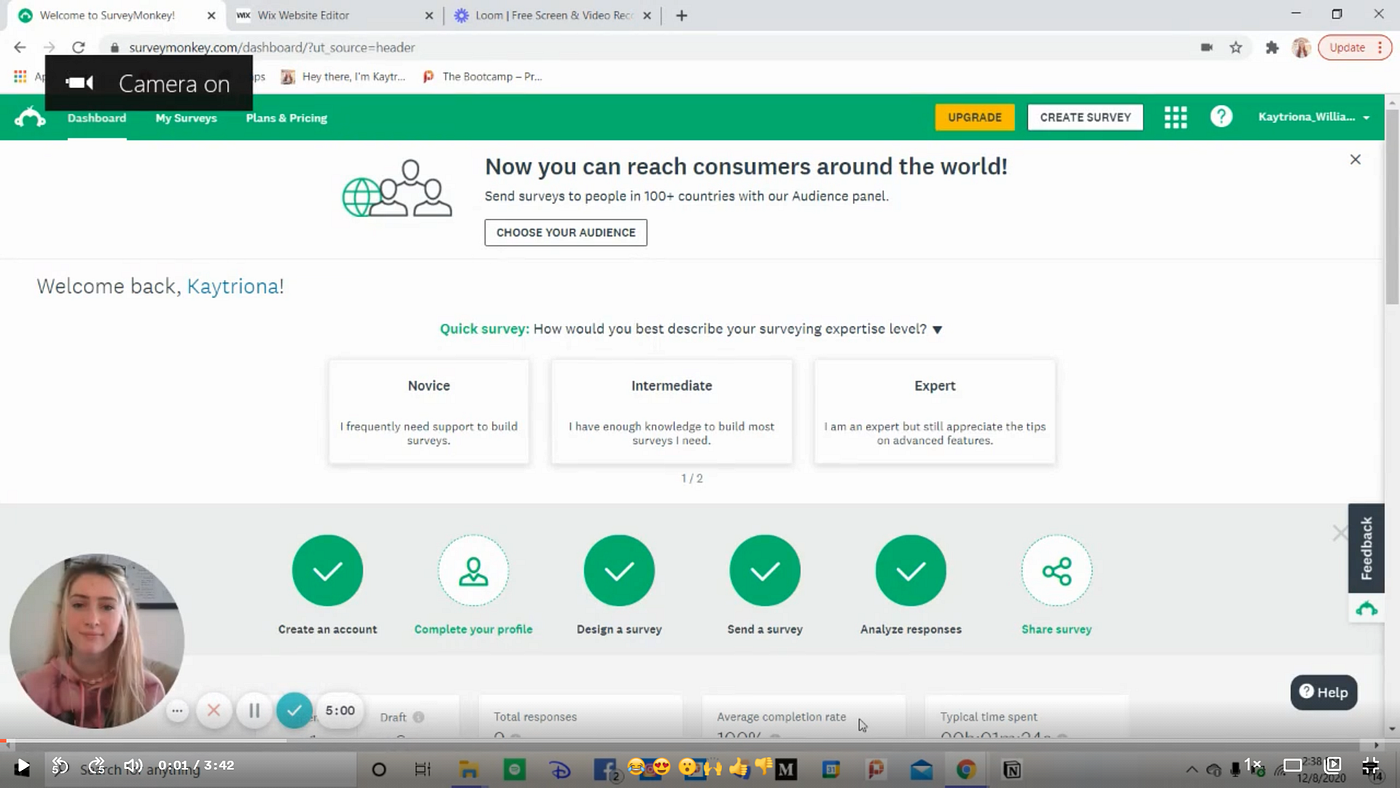
Task: Click the video progress bar to seek
Action: [x=700, y=744]
